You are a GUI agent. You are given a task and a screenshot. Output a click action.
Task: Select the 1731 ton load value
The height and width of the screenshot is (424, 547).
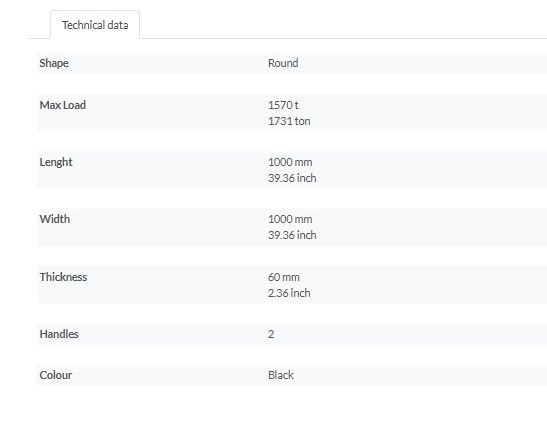click(x=289, y=121)
